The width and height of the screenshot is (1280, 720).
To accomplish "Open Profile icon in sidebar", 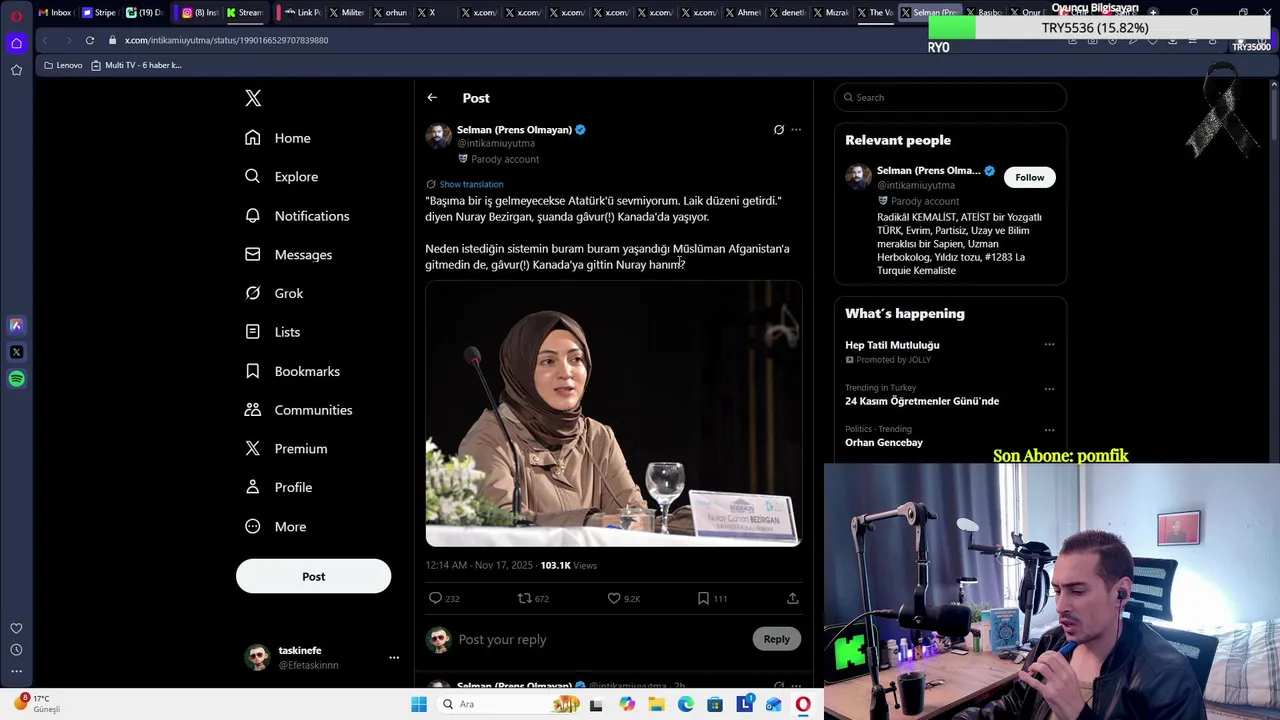I will 253,487.
